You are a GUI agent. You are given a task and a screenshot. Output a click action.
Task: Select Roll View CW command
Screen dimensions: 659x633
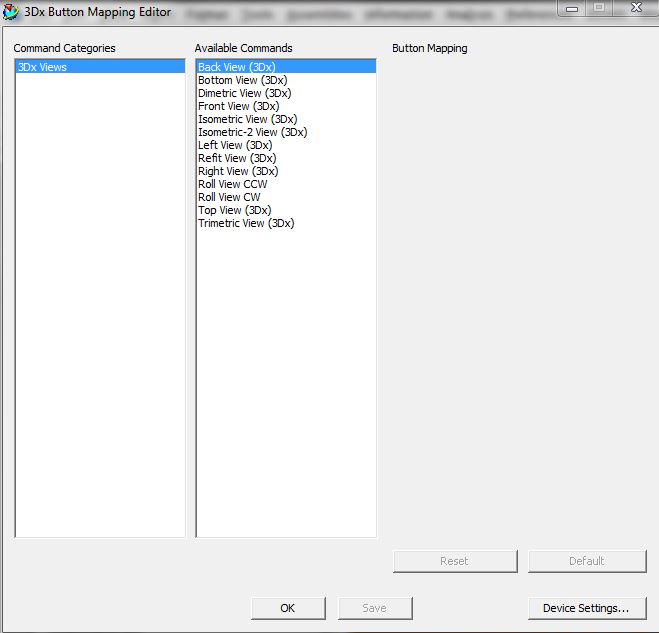tap(286, 197)
